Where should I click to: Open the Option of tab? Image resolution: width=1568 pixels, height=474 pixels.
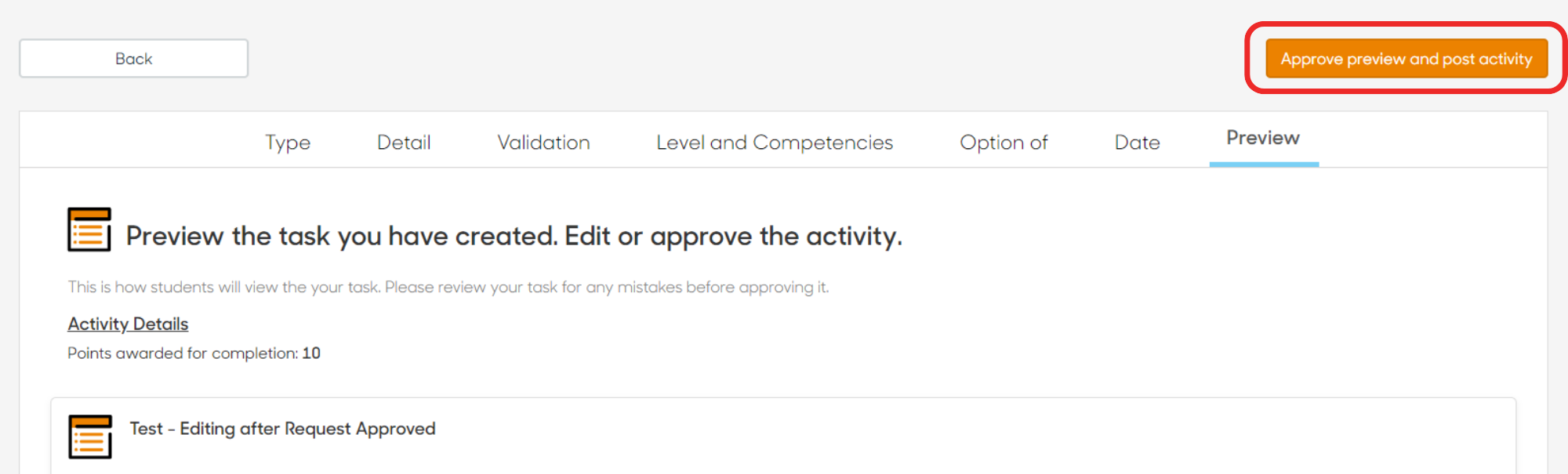pos(1004,143)
